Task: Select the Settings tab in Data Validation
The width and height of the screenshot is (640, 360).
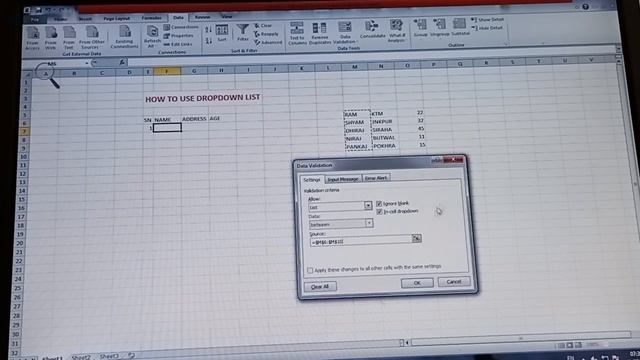Action: (x=312, y=180)
